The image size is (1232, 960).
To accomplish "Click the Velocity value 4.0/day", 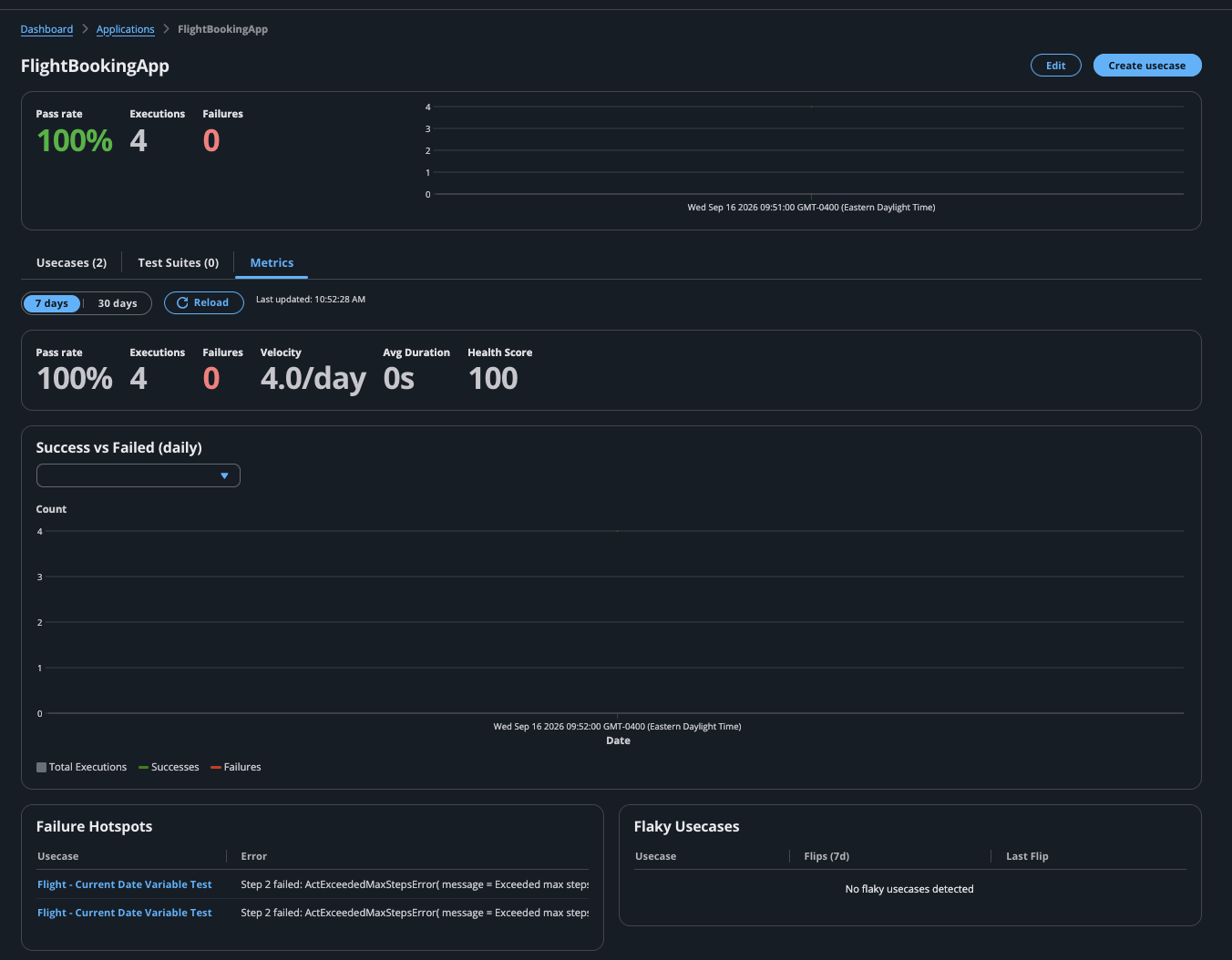I will pos(313,378).
